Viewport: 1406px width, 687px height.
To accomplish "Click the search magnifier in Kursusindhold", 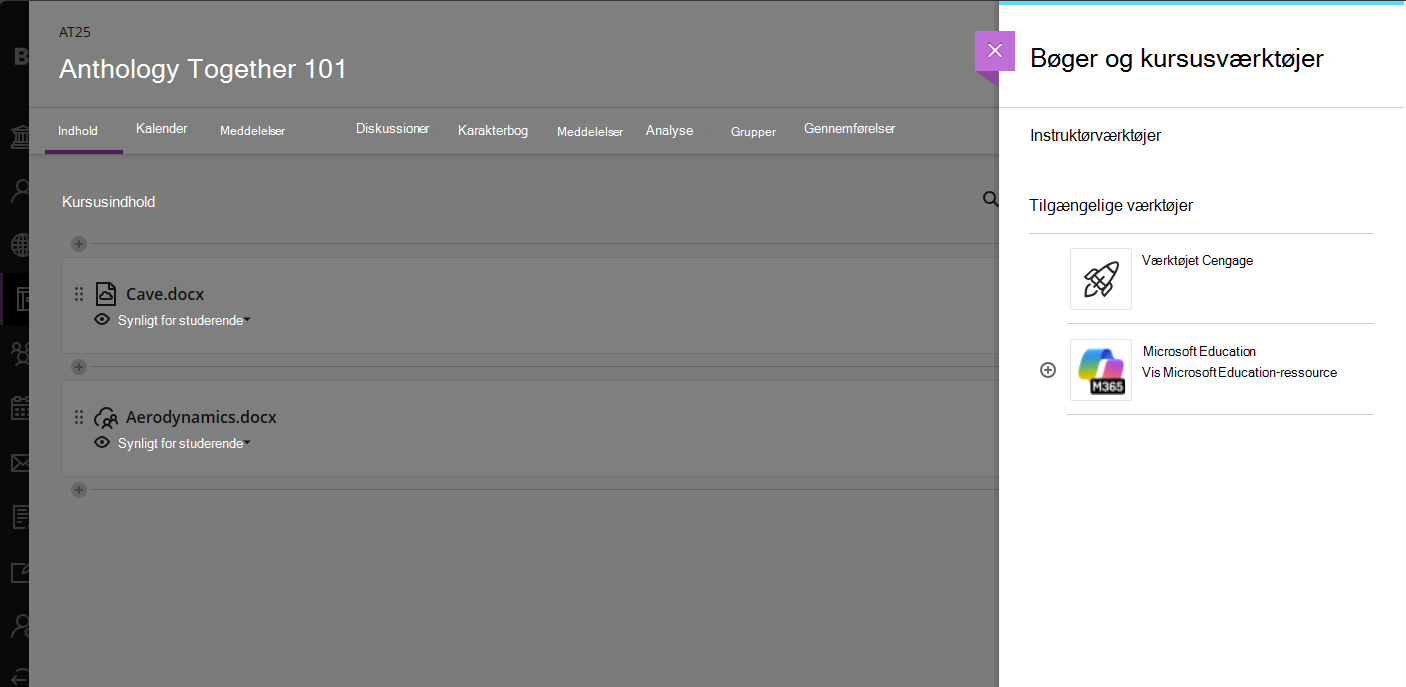I will (x=990, y=199).
